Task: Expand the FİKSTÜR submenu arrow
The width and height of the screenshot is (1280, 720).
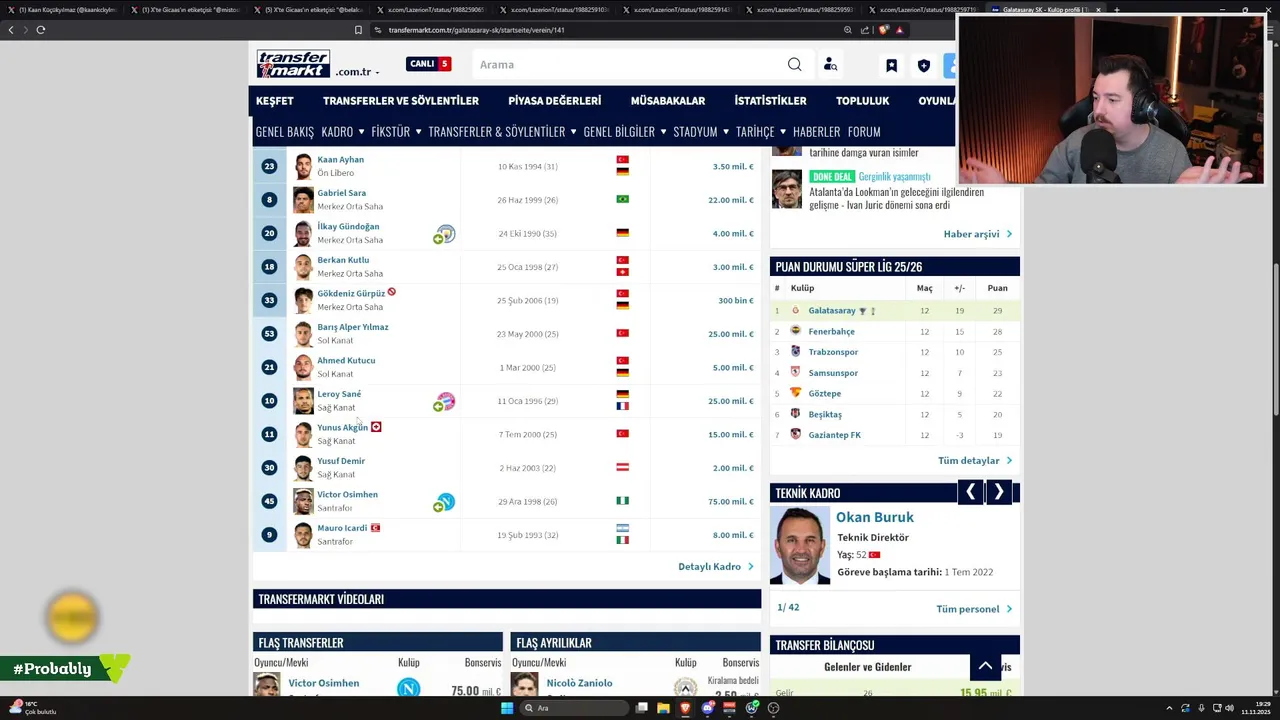Action: [418, 131]
